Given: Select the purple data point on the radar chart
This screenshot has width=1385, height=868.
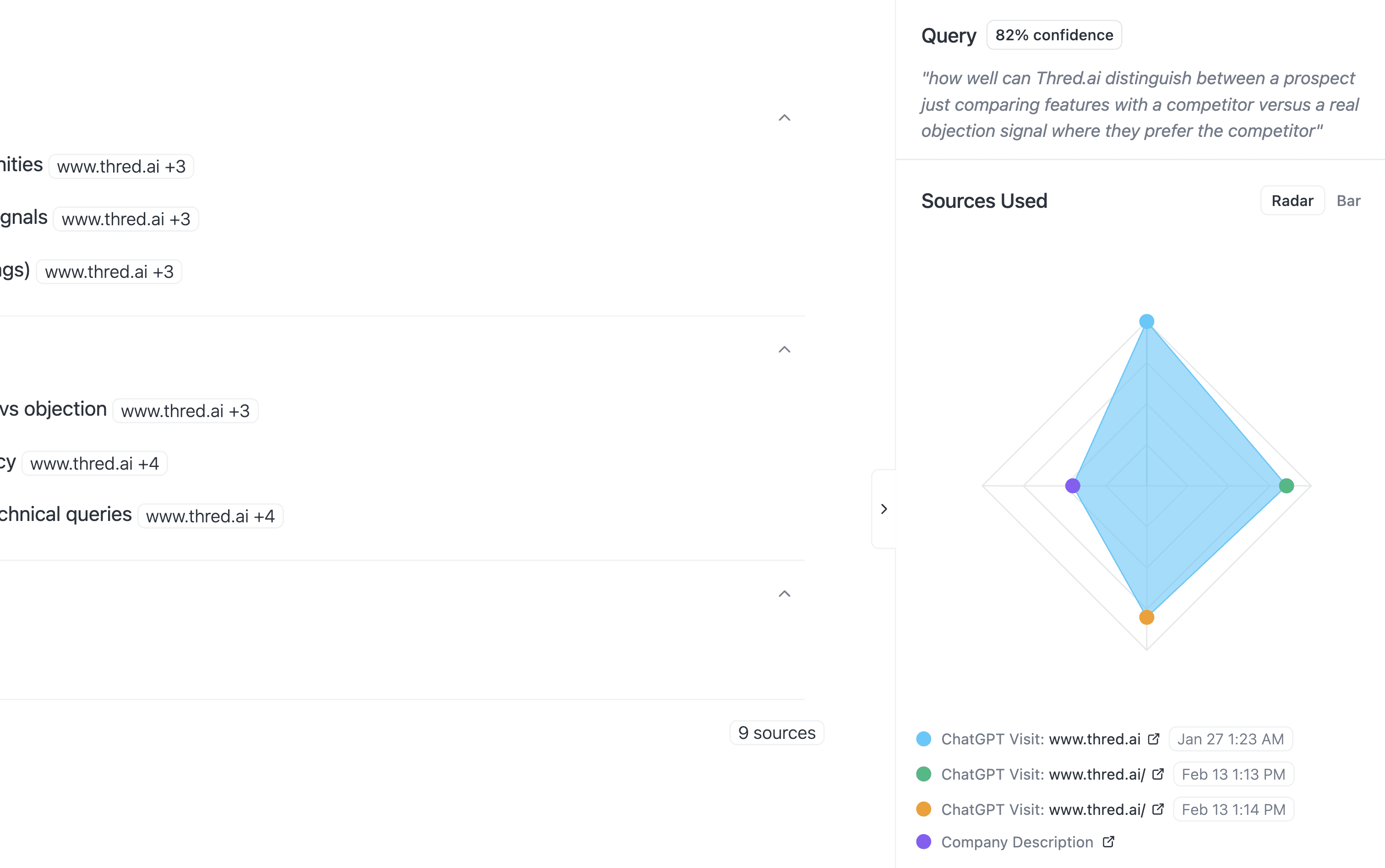Looking at the screenshot, I should tap(1073, 485).
